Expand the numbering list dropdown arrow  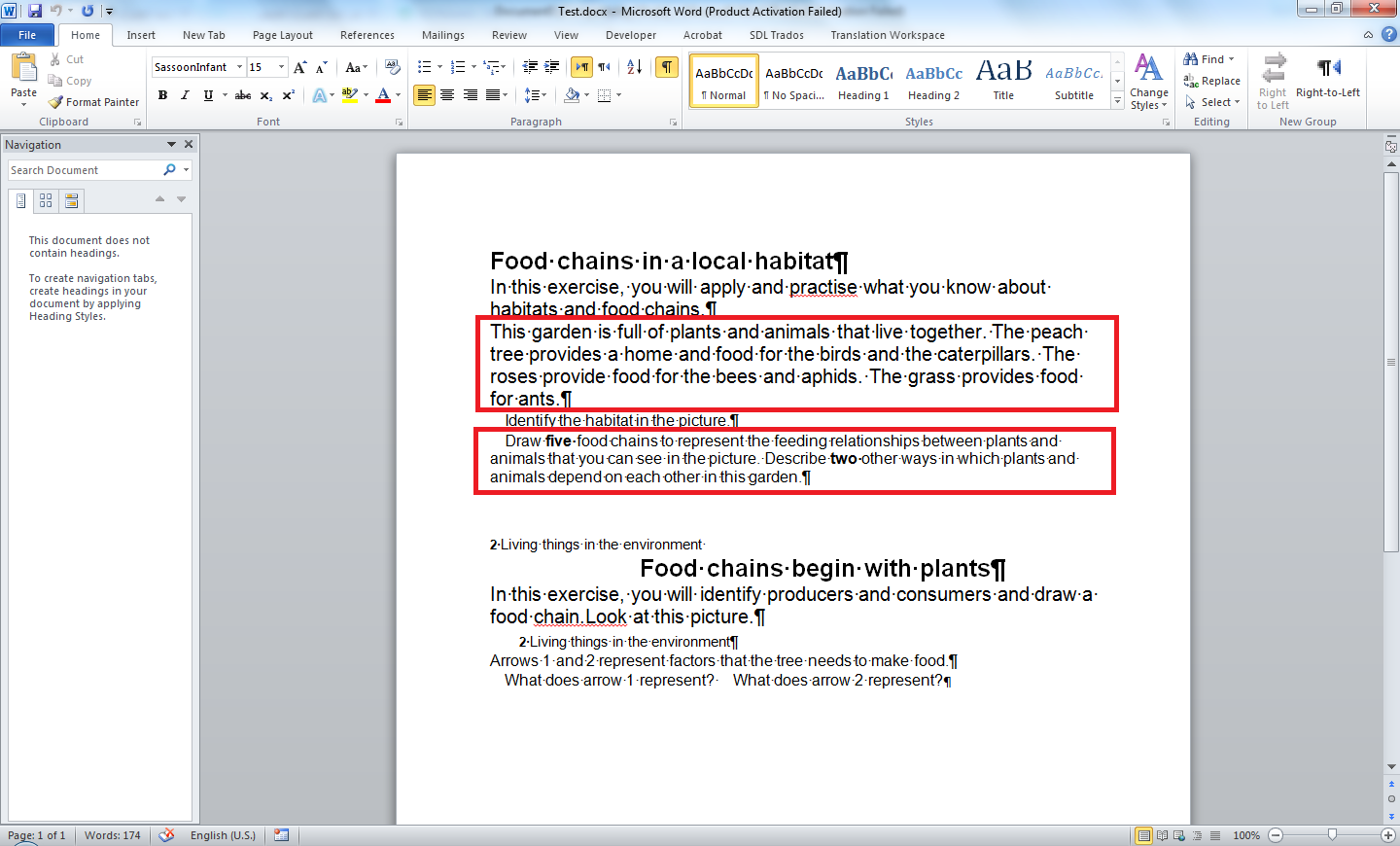pyautogui.click(x=473, y=67)
